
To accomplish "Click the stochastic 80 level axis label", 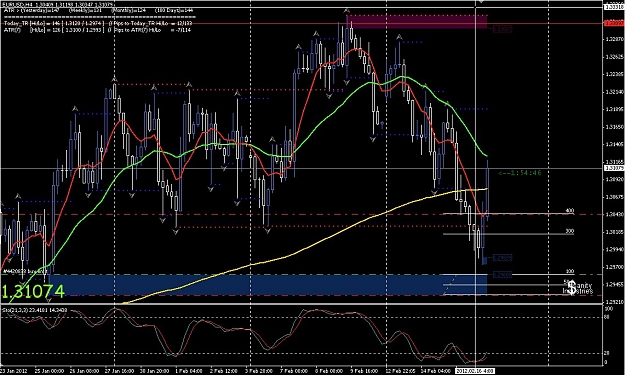I will click(x=607, y=317).
